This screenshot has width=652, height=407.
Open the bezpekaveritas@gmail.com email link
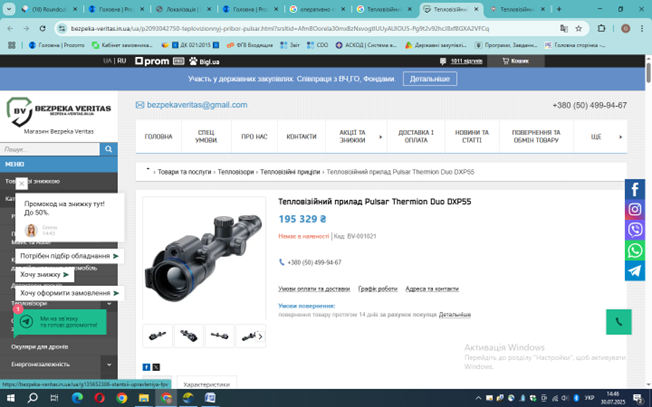[197, 105]
